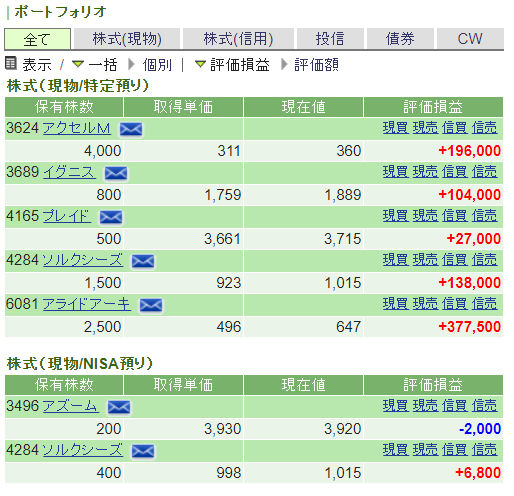Click the 2,500 shares held cell
The height and width of the screenshot is (496, 514).
pyautogui.click(x=64, y=327)
